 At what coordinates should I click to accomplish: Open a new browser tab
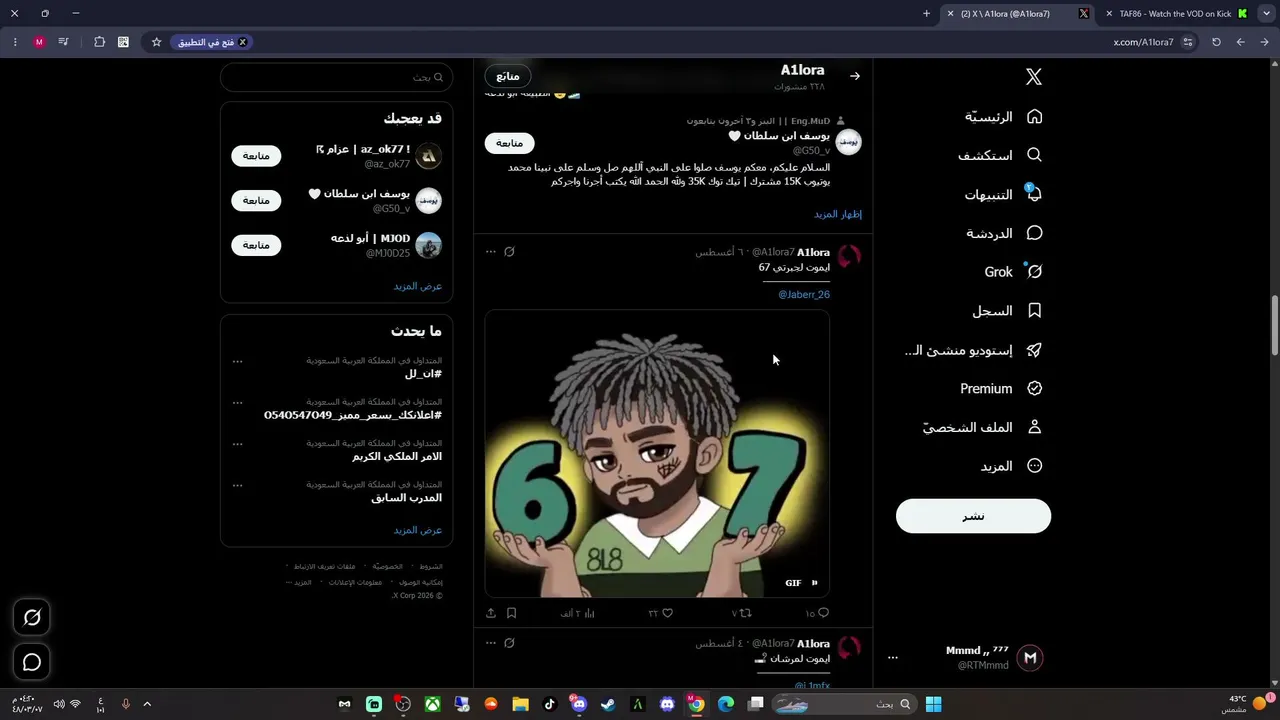(926, 14)
